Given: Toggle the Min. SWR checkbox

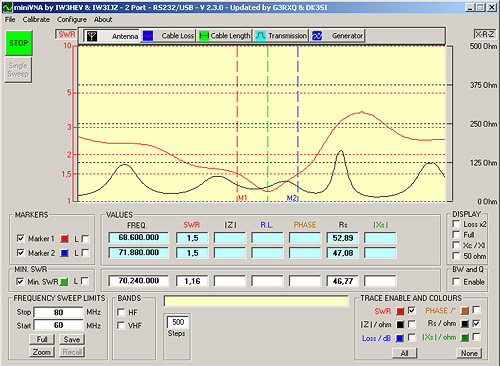Looking at the screenshot, I should coord(20,281).
